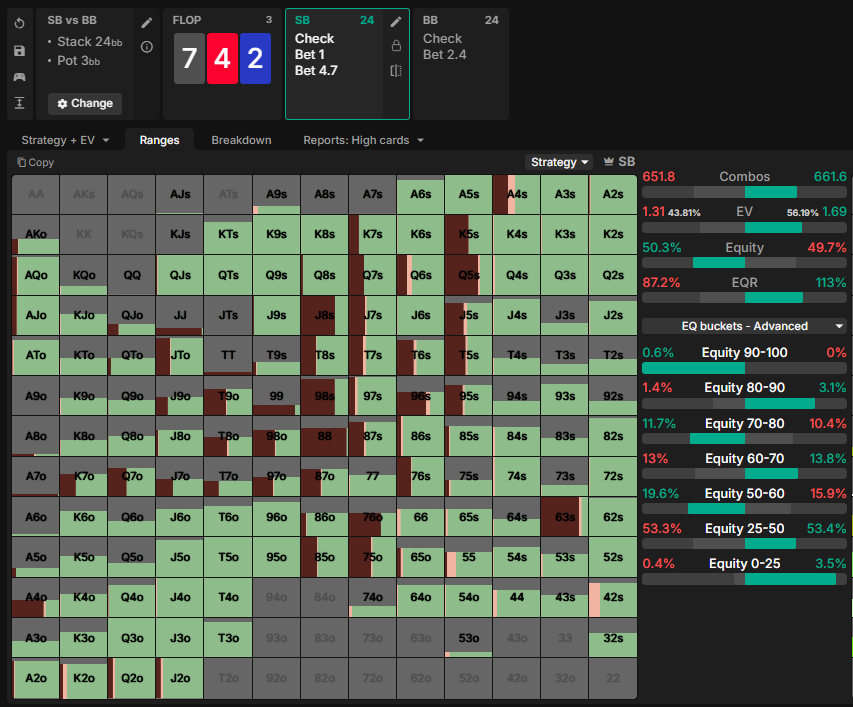The height and width of the screenshot is (707, 853).
Task: Open the Strategy dropdown above the matrix
Action: [558, 162]
